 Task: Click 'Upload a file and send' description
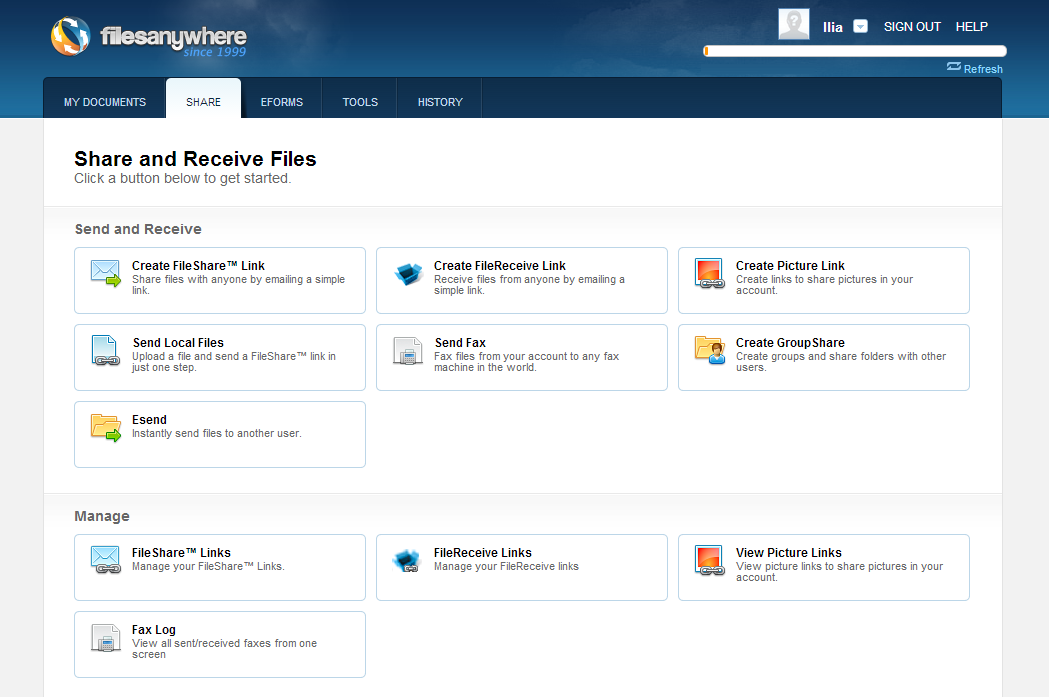click(x=233, y=362)
